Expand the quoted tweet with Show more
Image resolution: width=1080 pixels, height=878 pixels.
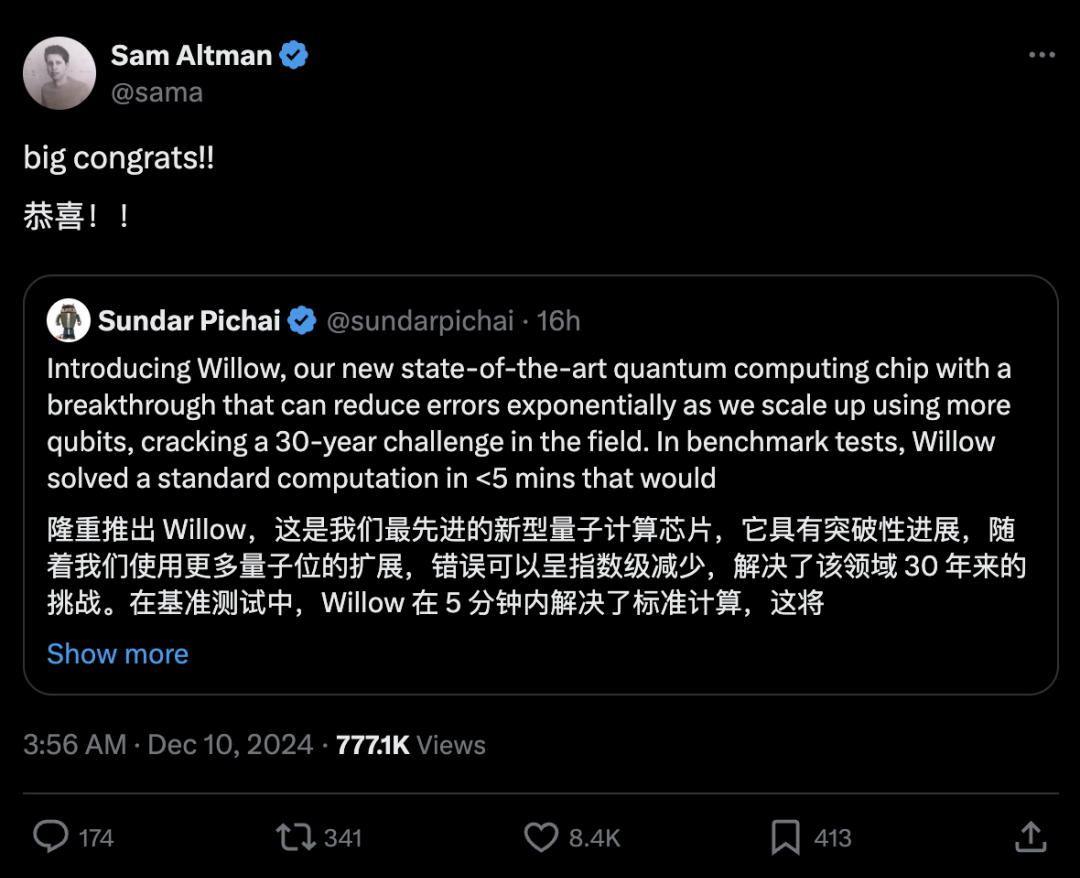pos(117,653)
